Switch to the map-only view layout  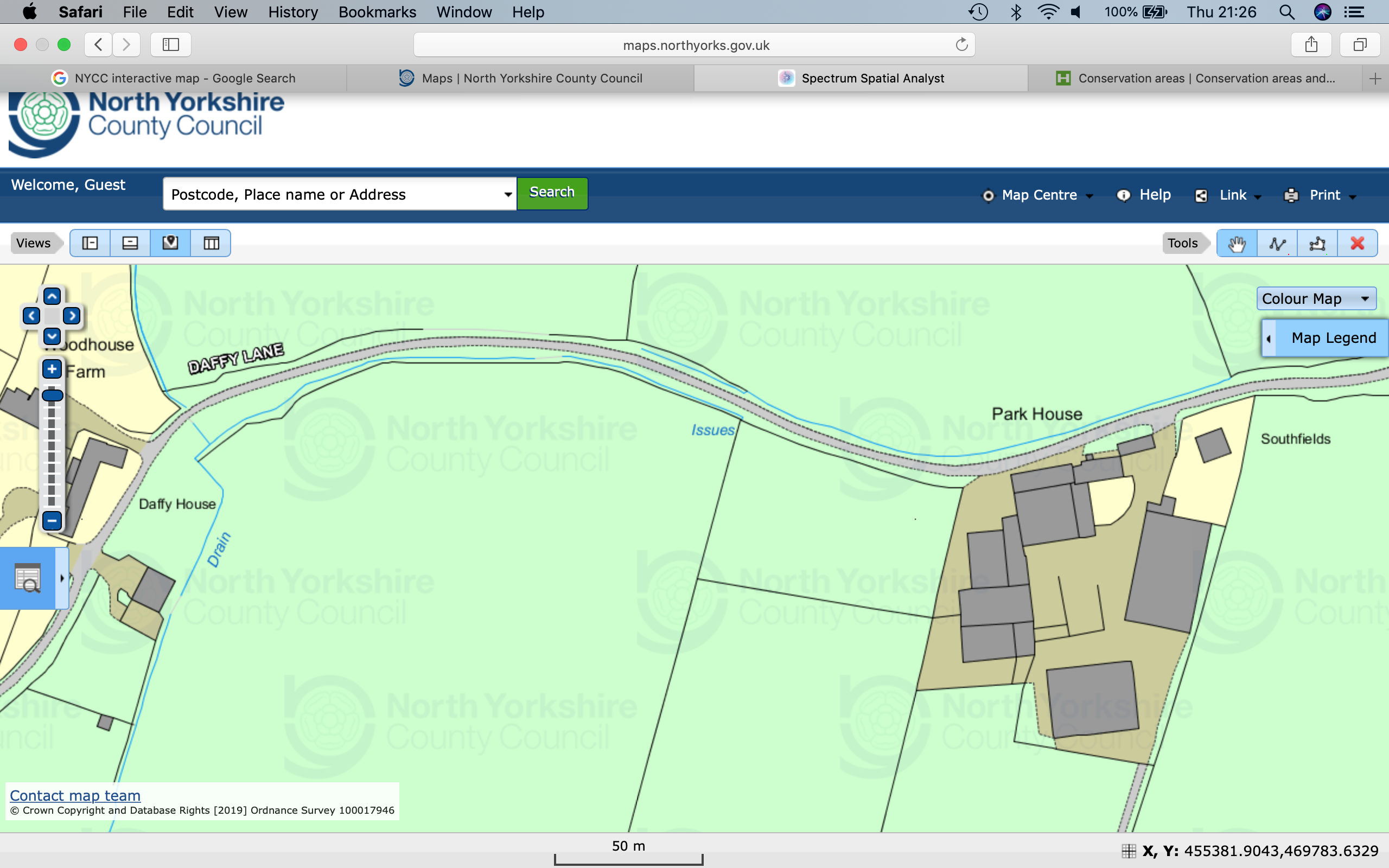pyautogui.click(x=170, y=244)
